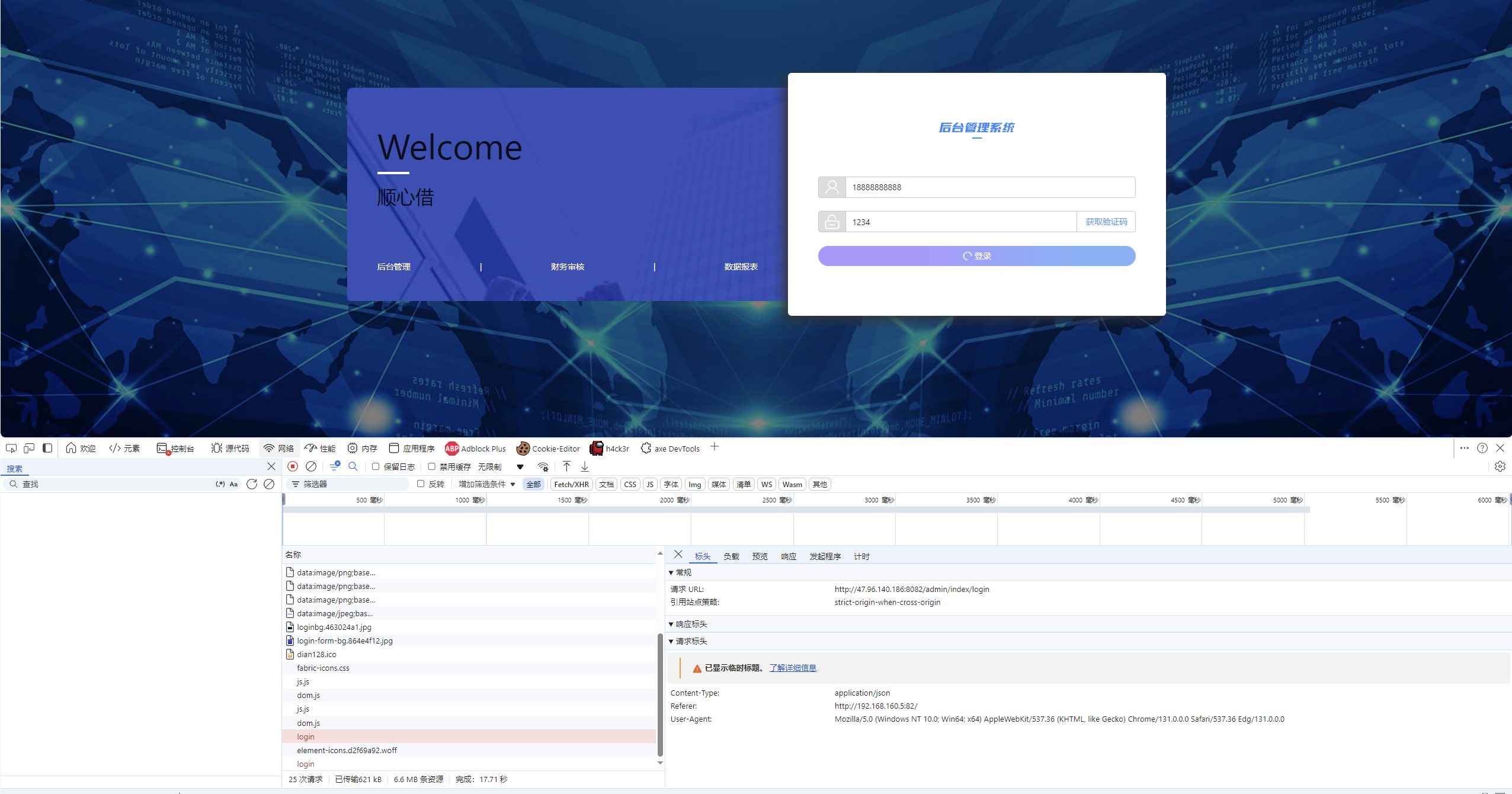Enable the 禁用缓存 checkbox
The width and height of the screenshot is (1512, 794).
431,466
